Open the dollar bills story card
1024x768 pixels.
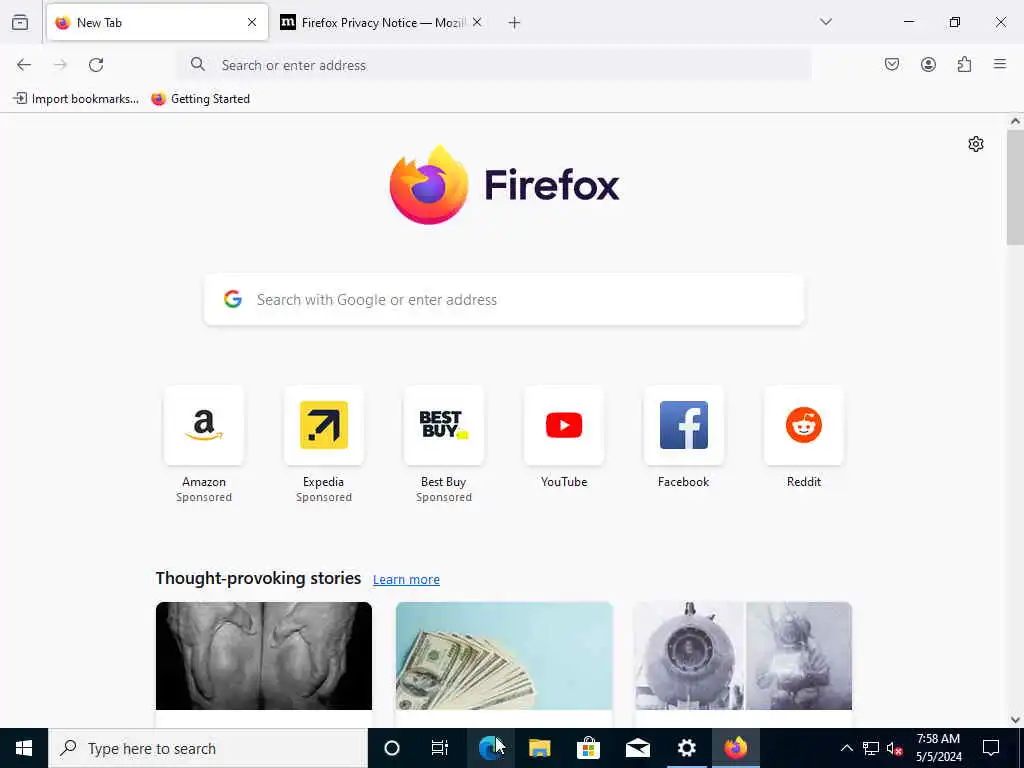(504, 664)
